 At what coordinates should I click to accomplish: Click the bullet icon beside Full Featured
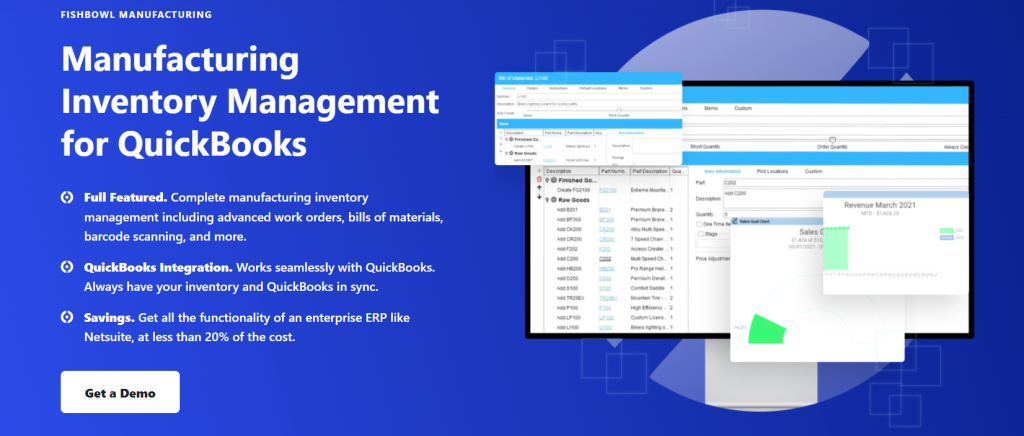point(67,197)
